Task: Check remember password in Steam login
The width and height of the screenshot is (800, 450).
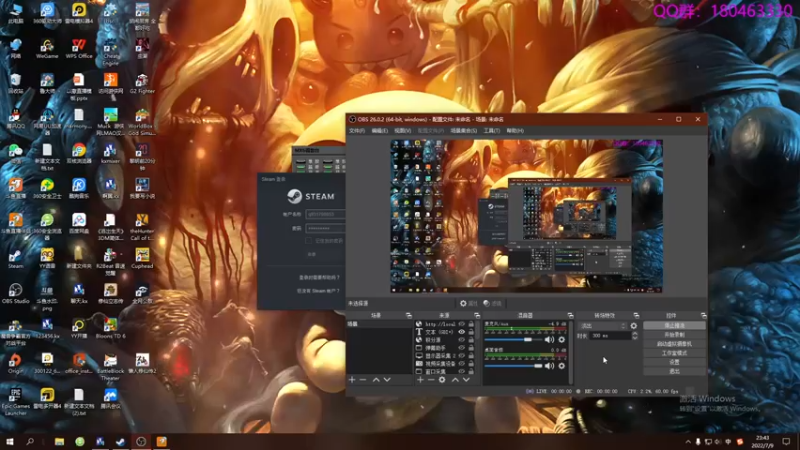Action: tap(308, 241)
